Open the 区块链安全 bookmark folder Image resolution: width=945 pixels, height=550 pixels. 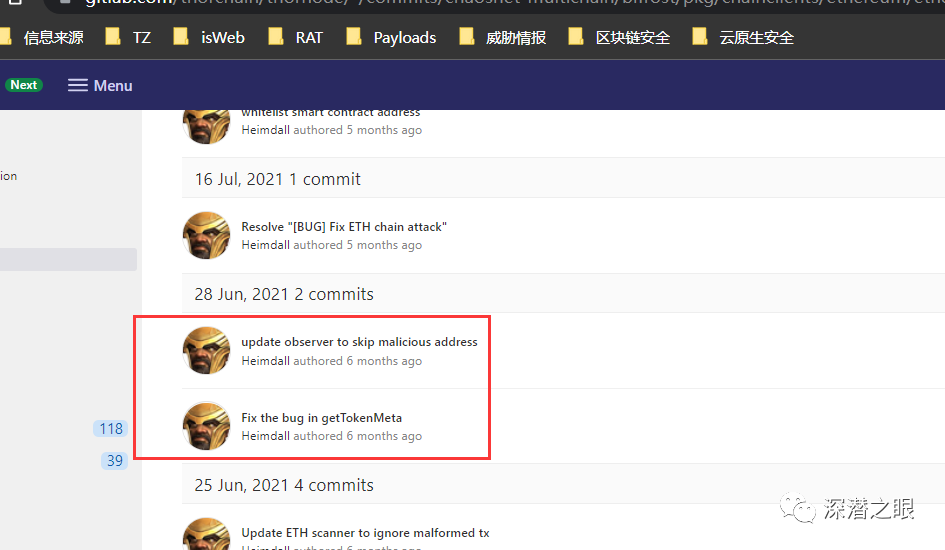619,37
